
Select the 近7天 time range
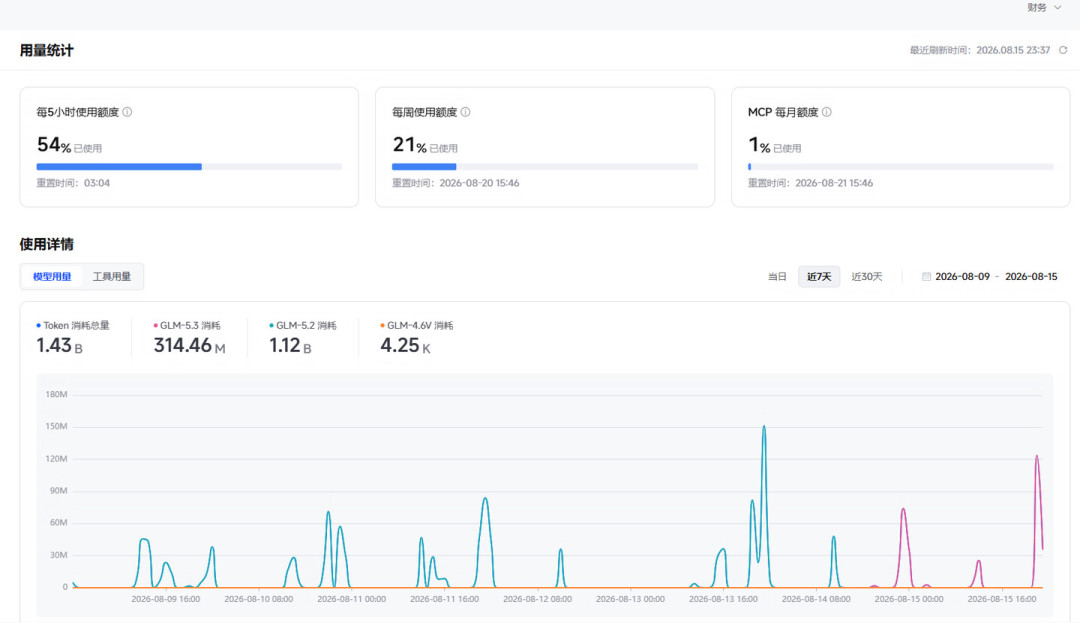pyautogui.click(x=819, y=277)
